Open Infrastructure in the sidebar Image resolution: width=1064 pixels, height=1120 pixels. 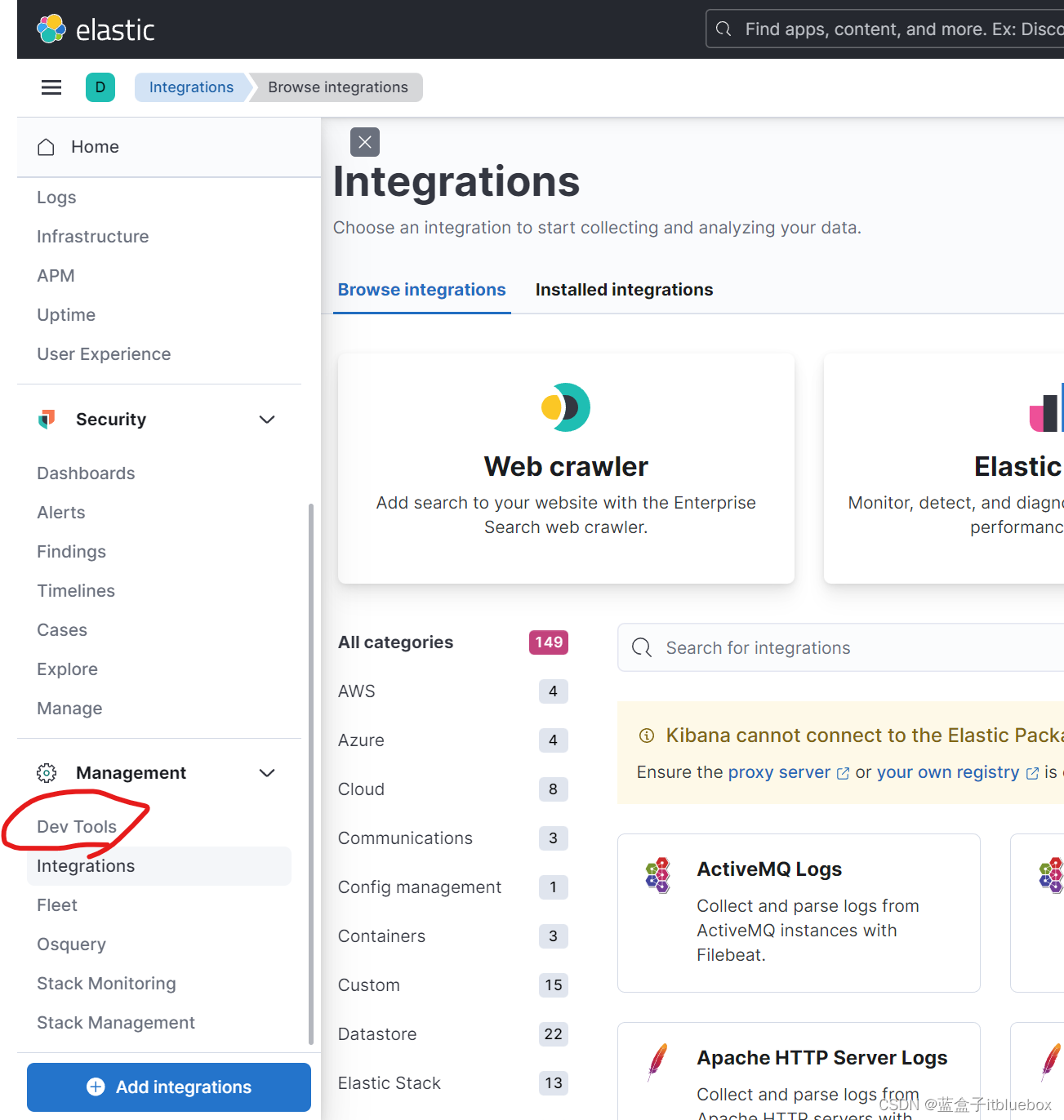pos(93,237)
